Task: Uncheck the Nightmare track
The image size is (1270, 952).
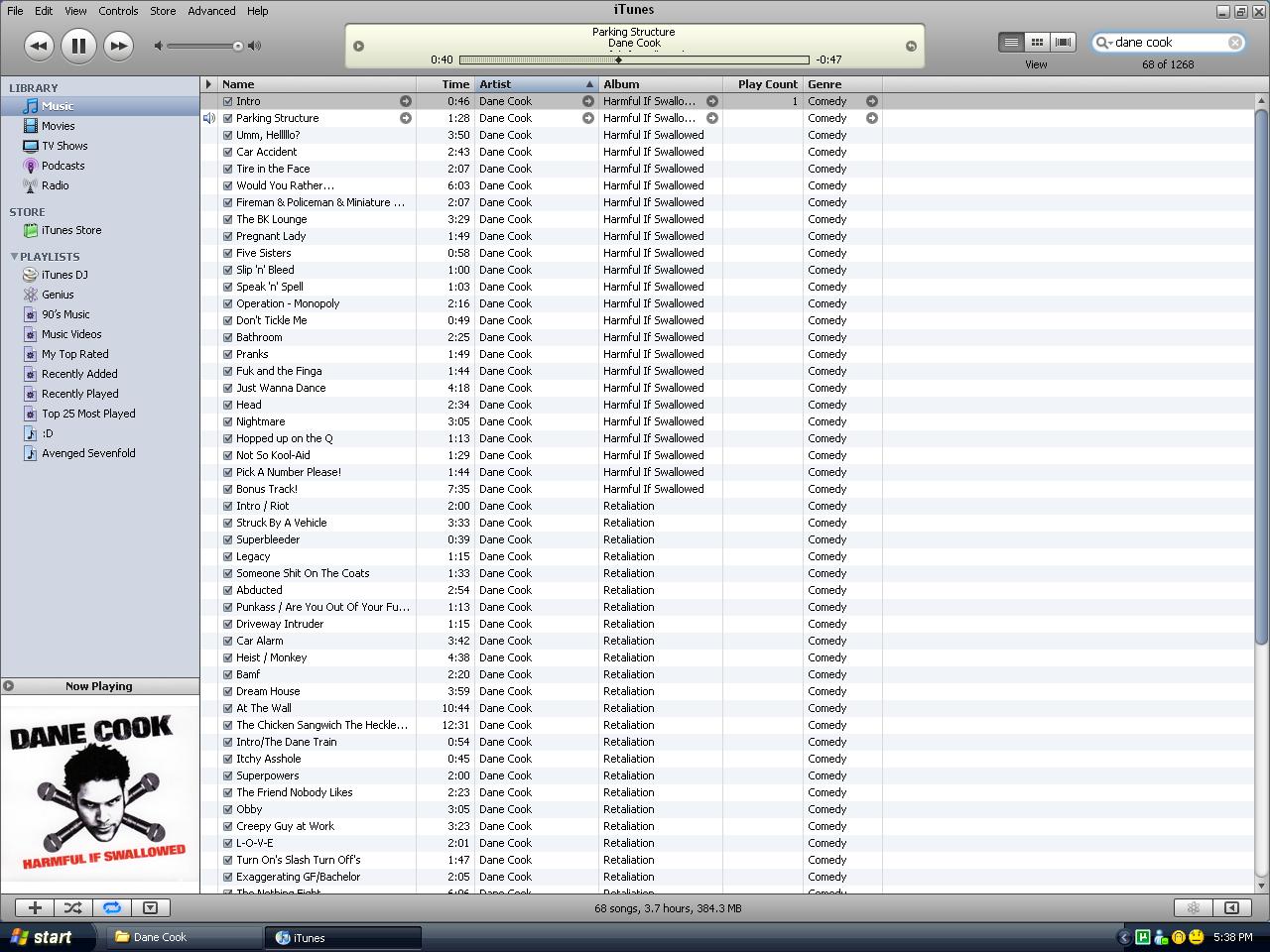Action: pos(228,421)
